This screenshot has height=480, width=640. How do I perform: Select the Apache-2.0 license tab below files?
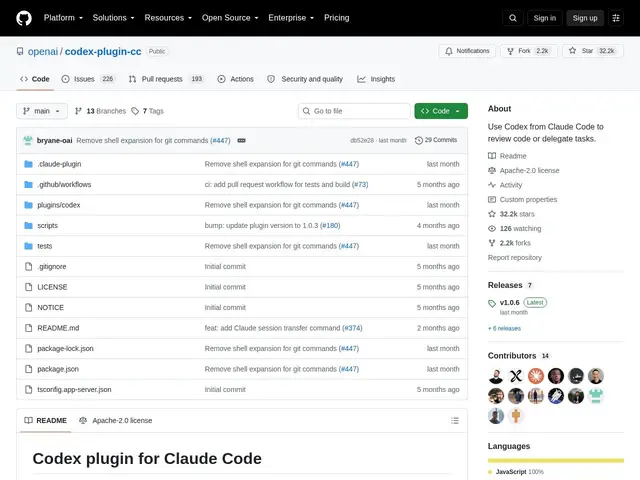pyautogui.click(x=116, y=420)
